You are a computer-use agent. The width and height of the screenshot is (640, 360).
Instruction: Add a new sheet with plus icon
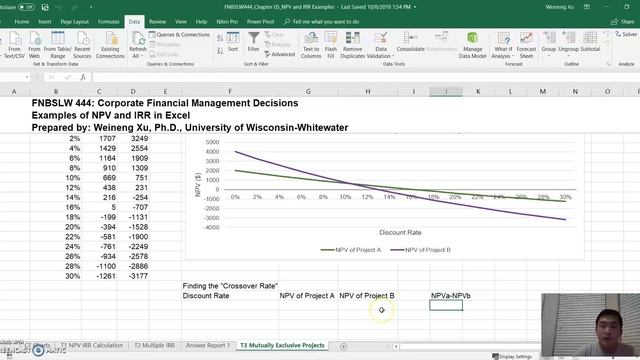343,347
